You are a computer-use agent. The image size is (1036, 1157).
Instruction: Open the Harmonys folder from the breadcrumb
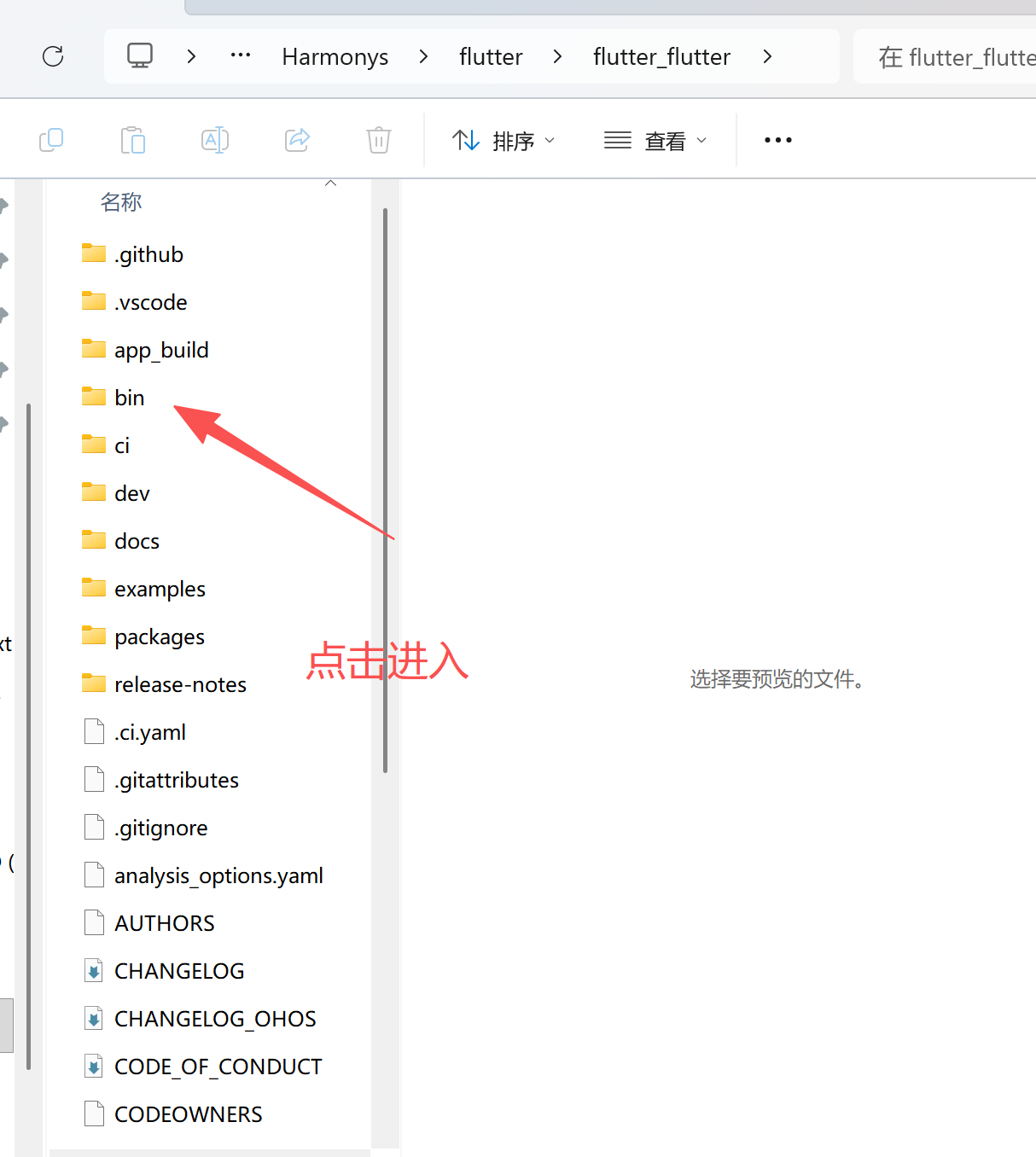(335, 56)
